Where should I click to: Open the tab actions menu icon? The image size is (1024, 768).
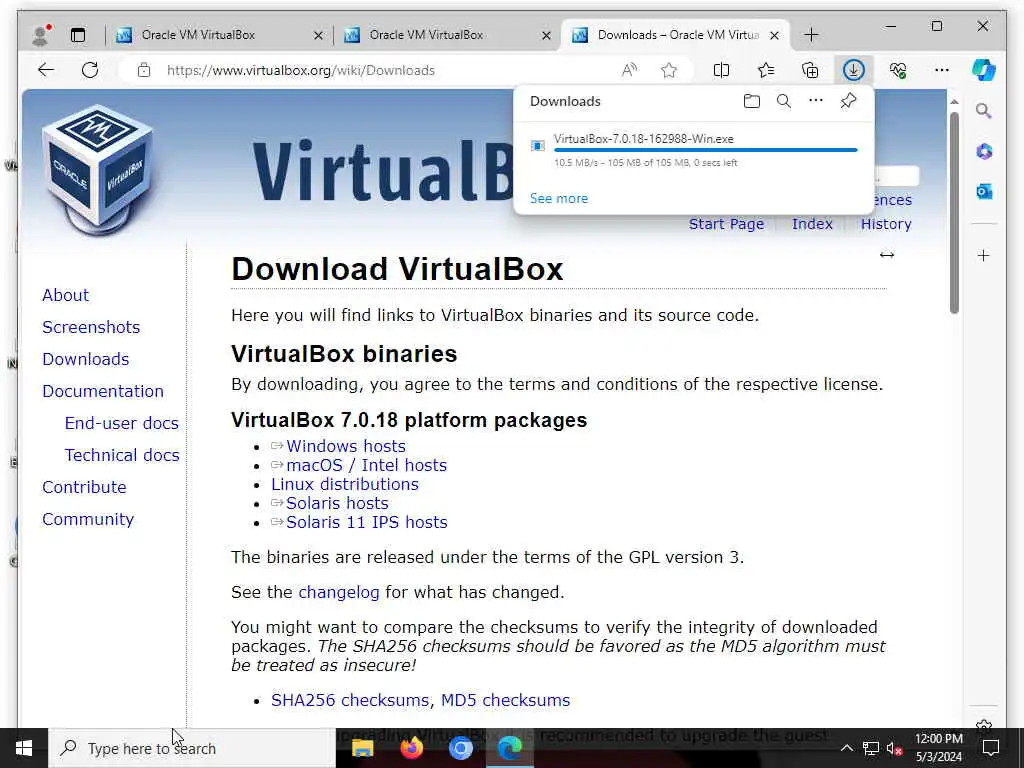pos(78,35)
